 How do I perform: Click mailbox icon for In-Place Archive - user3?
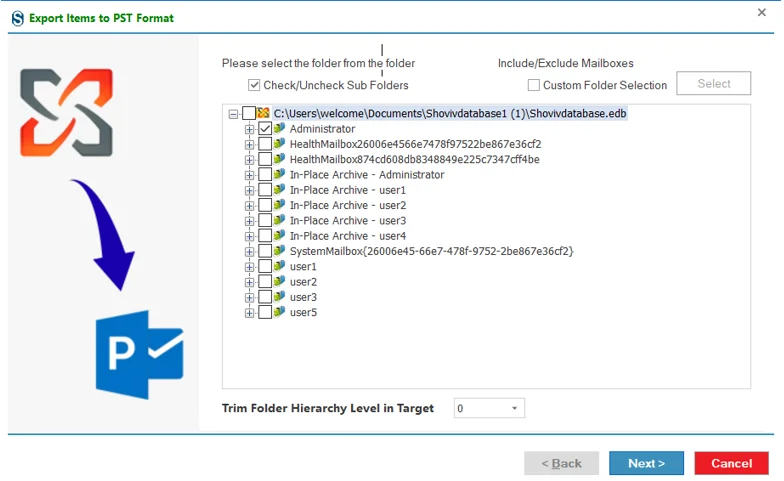click(x=280, y=220)
